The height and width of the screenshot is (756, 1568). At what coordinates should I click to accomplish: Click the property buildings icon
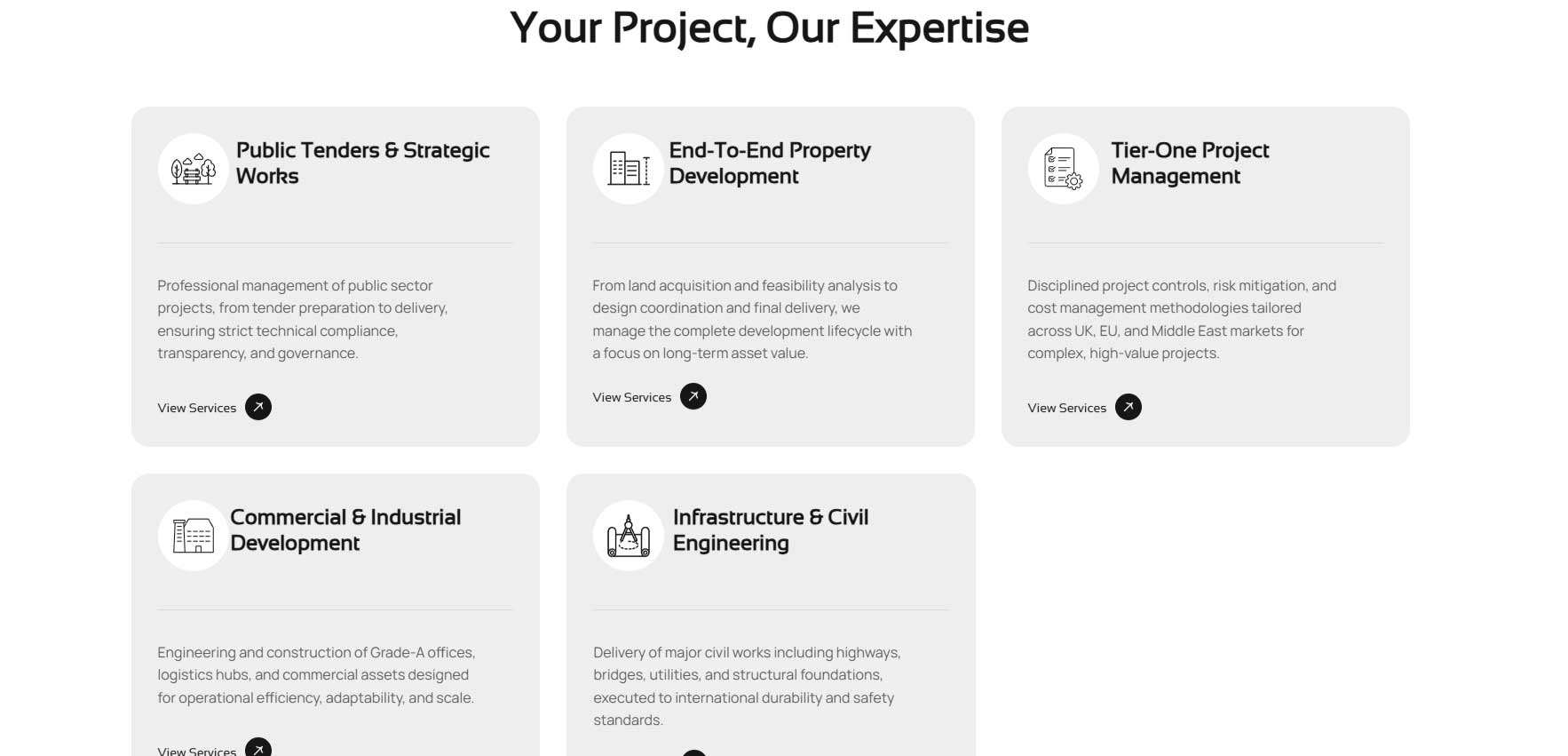[628, 169]
